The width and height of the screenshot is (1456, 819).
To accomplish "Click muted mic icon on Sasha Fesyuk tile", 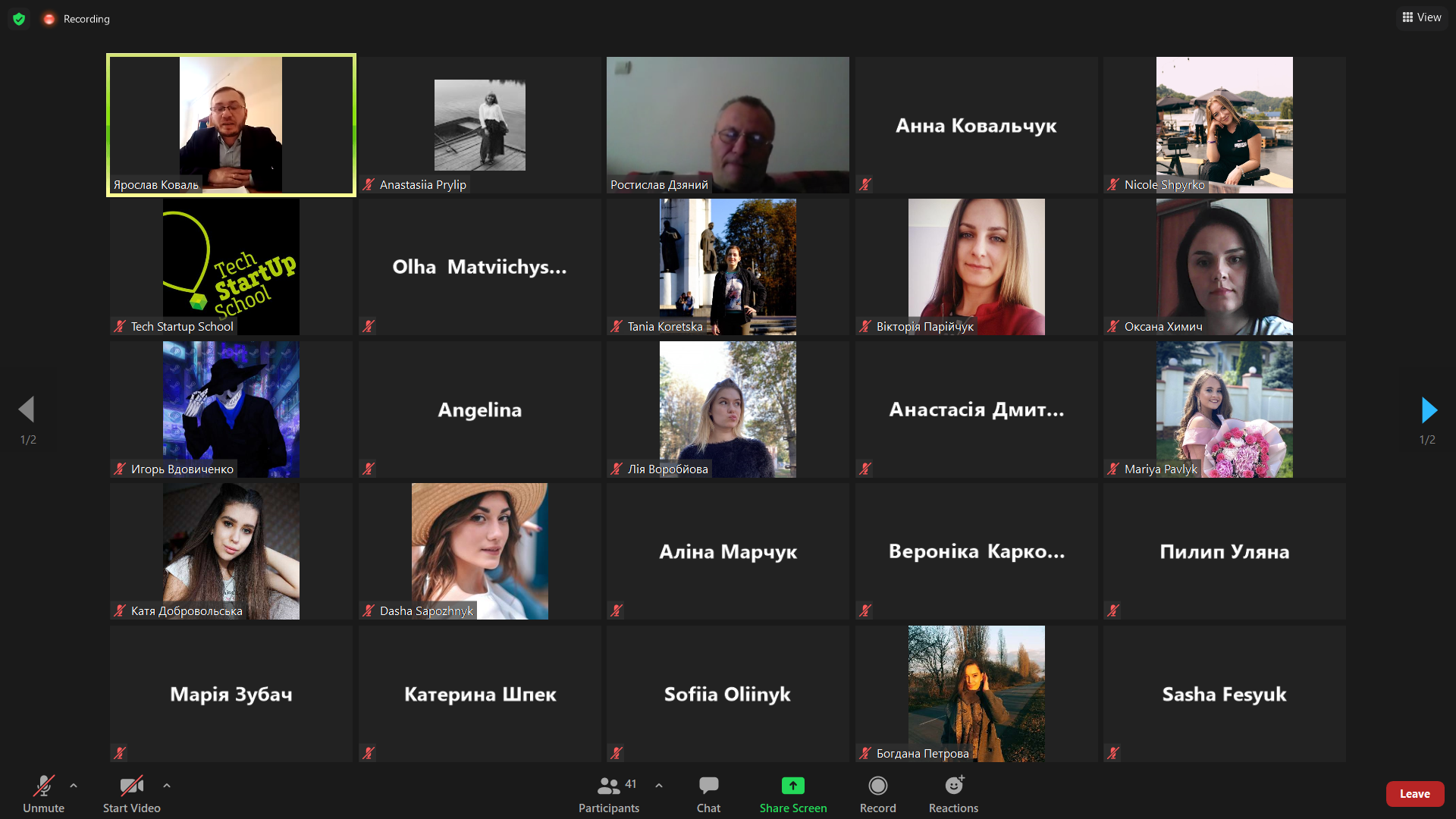I will [1112, 753].
